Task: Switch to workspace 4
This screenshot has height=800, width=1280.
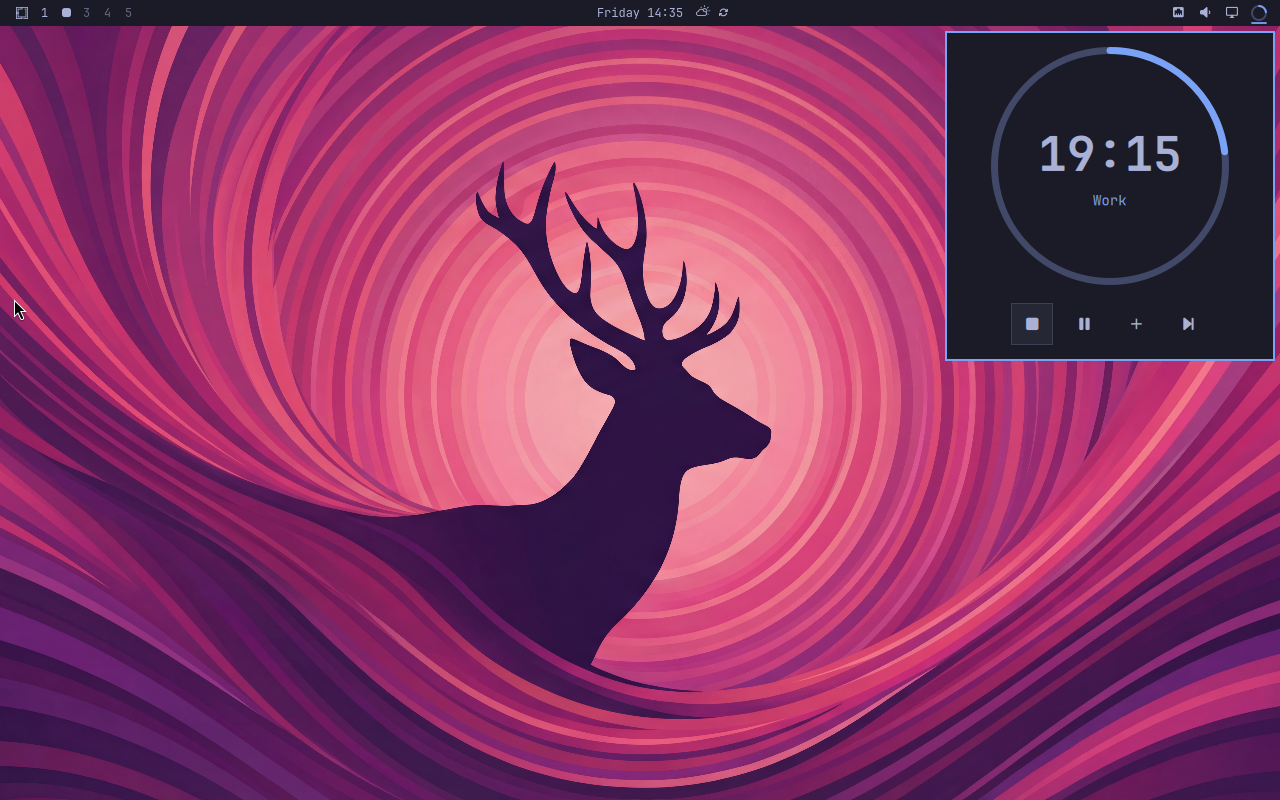Action: click(x=108, y=13)
